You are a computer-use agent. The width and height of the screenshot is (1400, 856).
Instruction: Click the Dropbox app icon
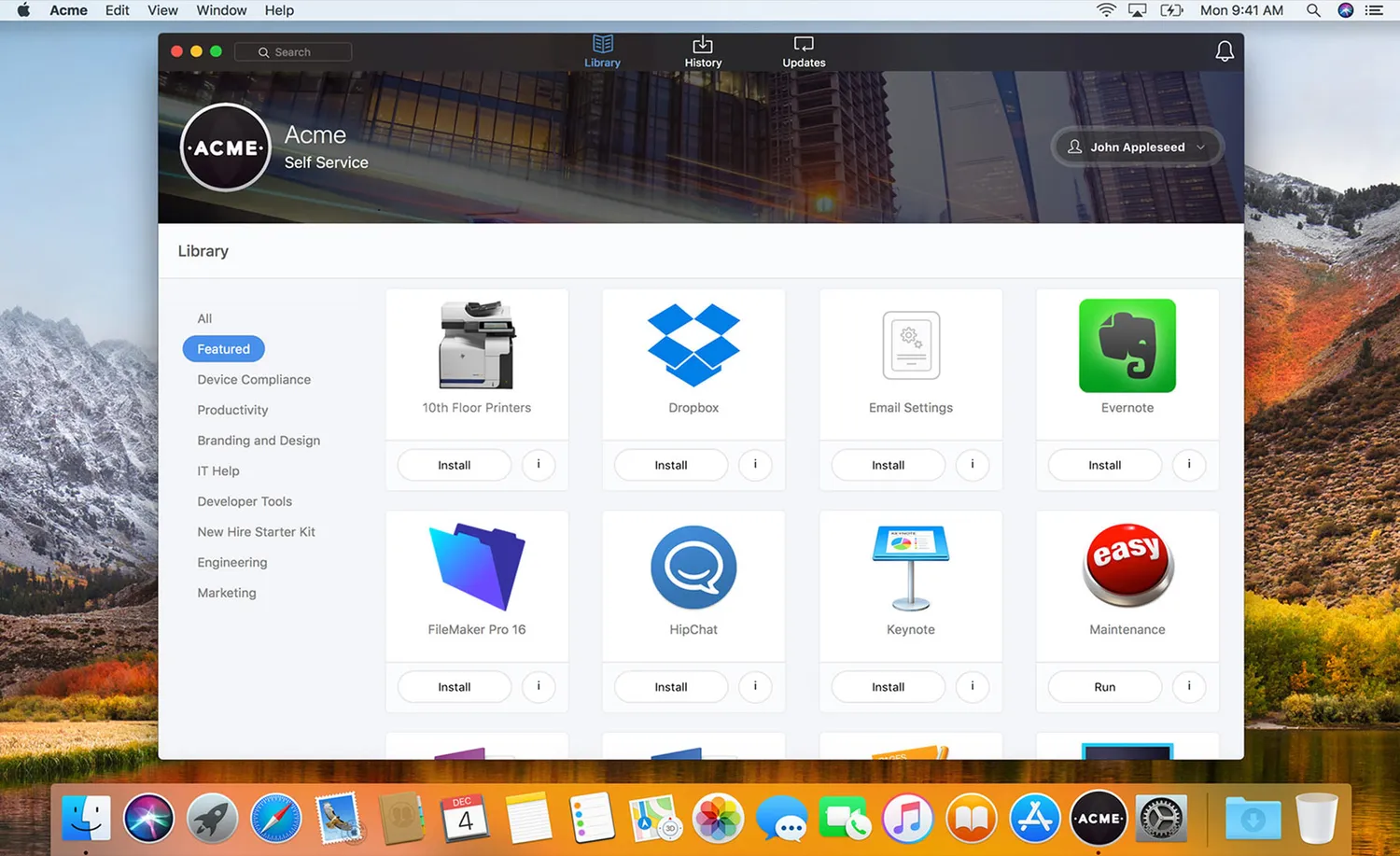click(x=693, y=344)
